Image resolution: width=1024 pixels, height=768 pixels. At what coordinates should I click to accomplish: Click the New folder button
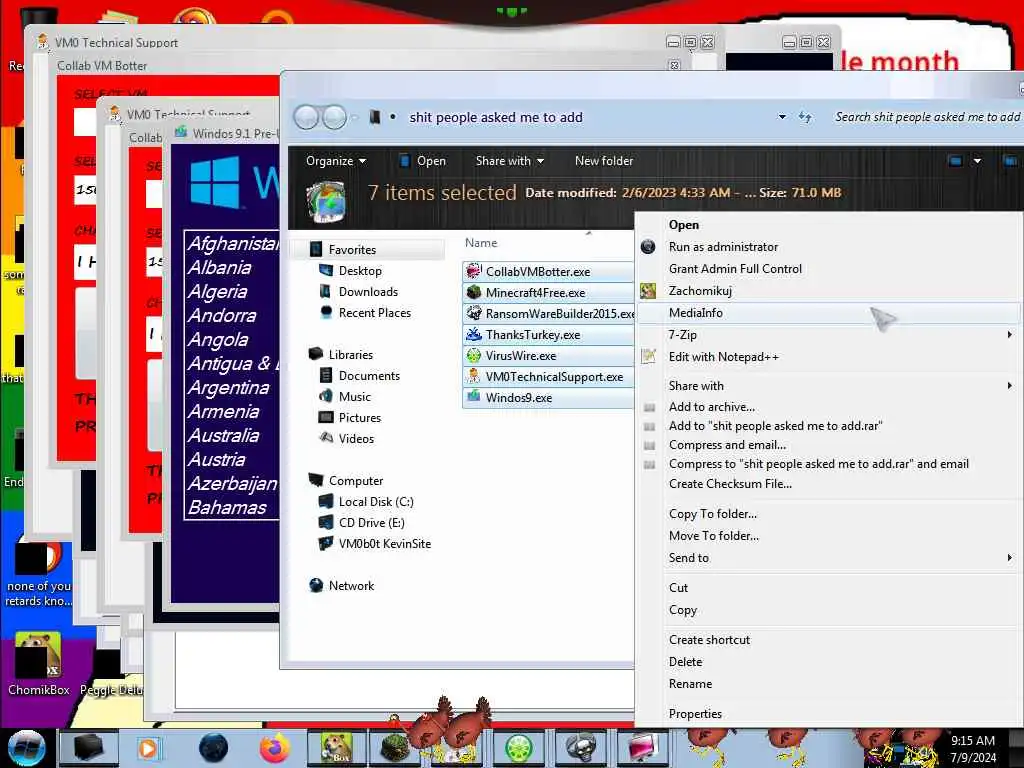603,161
